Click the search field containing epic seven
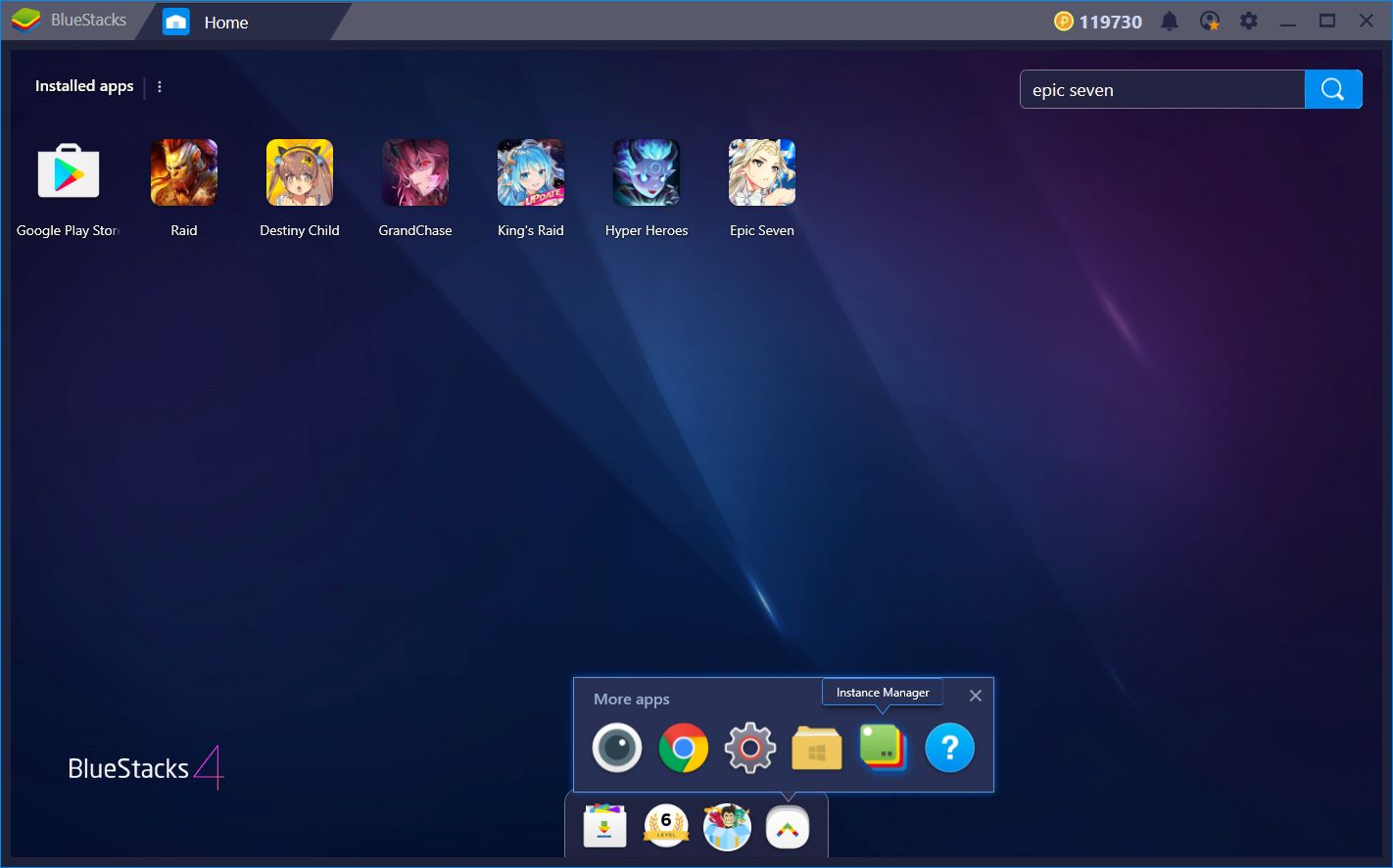 point(1163,89)
